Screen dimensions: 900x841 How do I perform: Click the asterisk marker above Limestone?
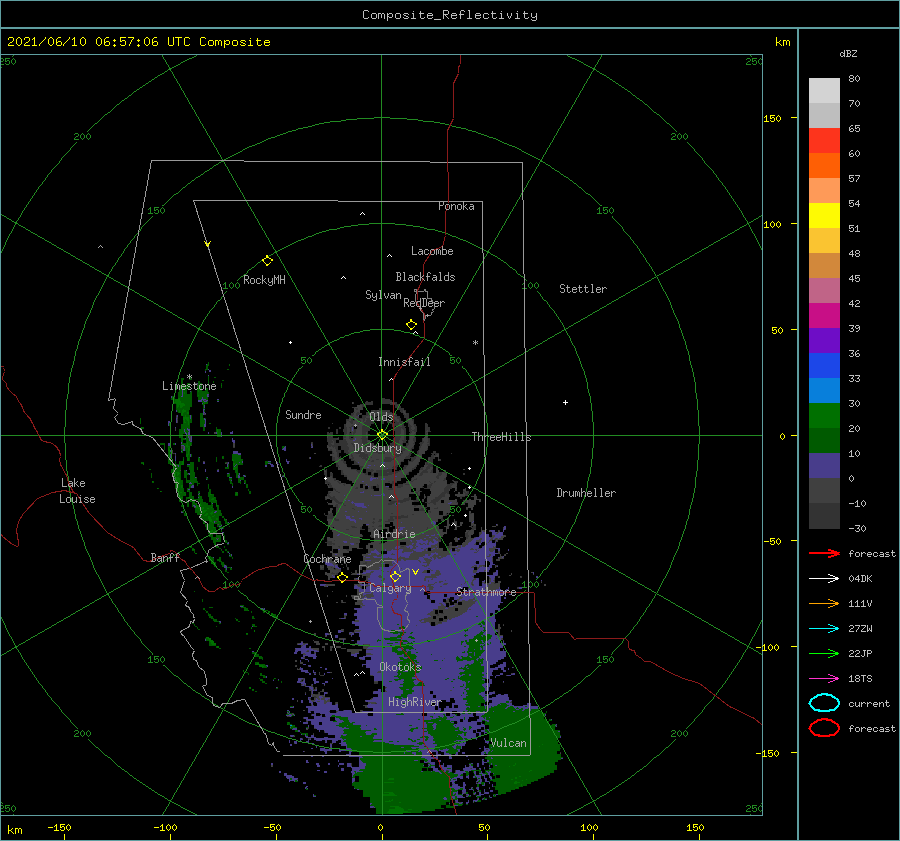click(189, 377)
